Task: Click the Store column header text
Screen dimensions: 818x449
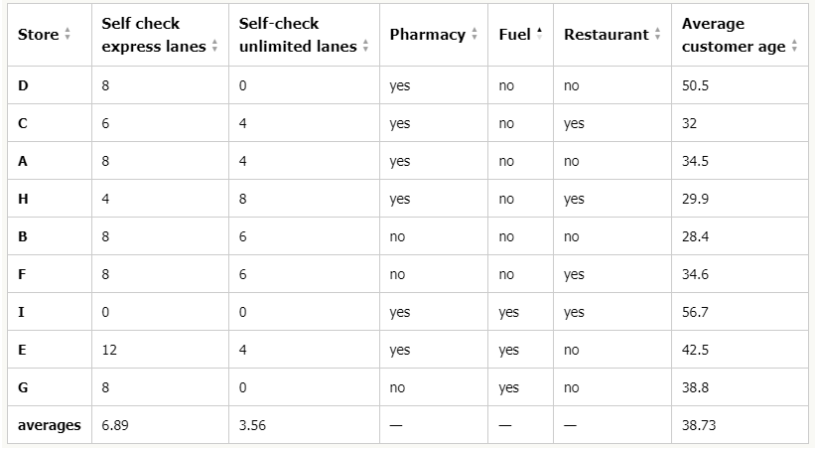Action: [x=38, y=34]
